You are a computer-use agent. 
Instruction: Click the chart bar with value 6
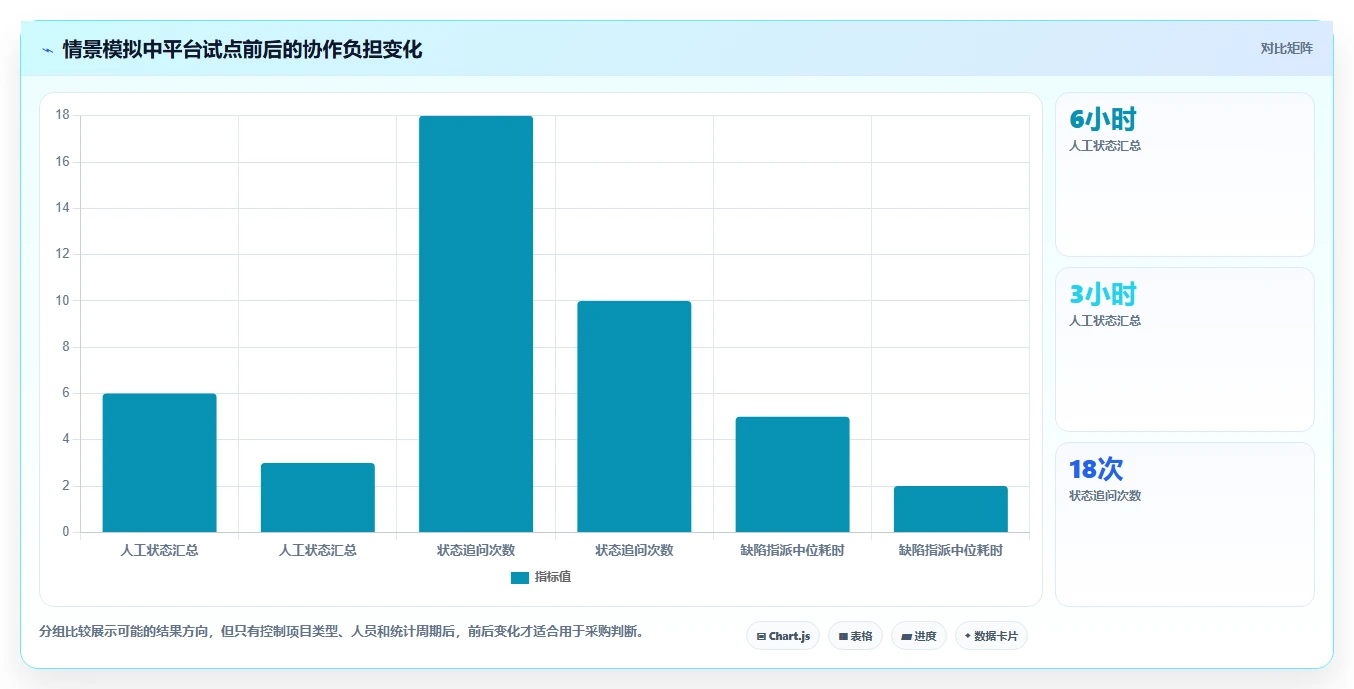click(159, 463)
